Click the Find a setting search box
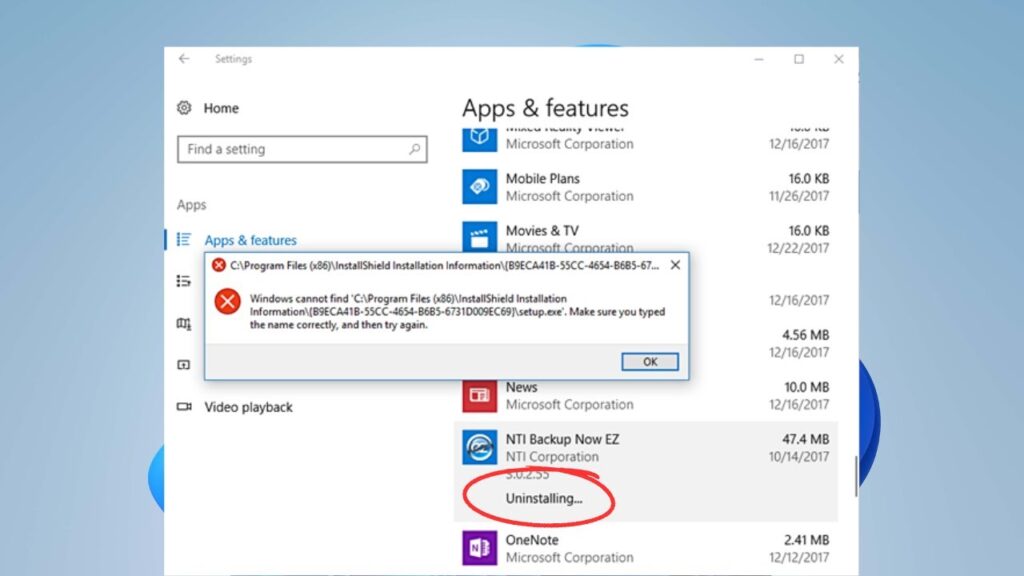 click(300, 148)
